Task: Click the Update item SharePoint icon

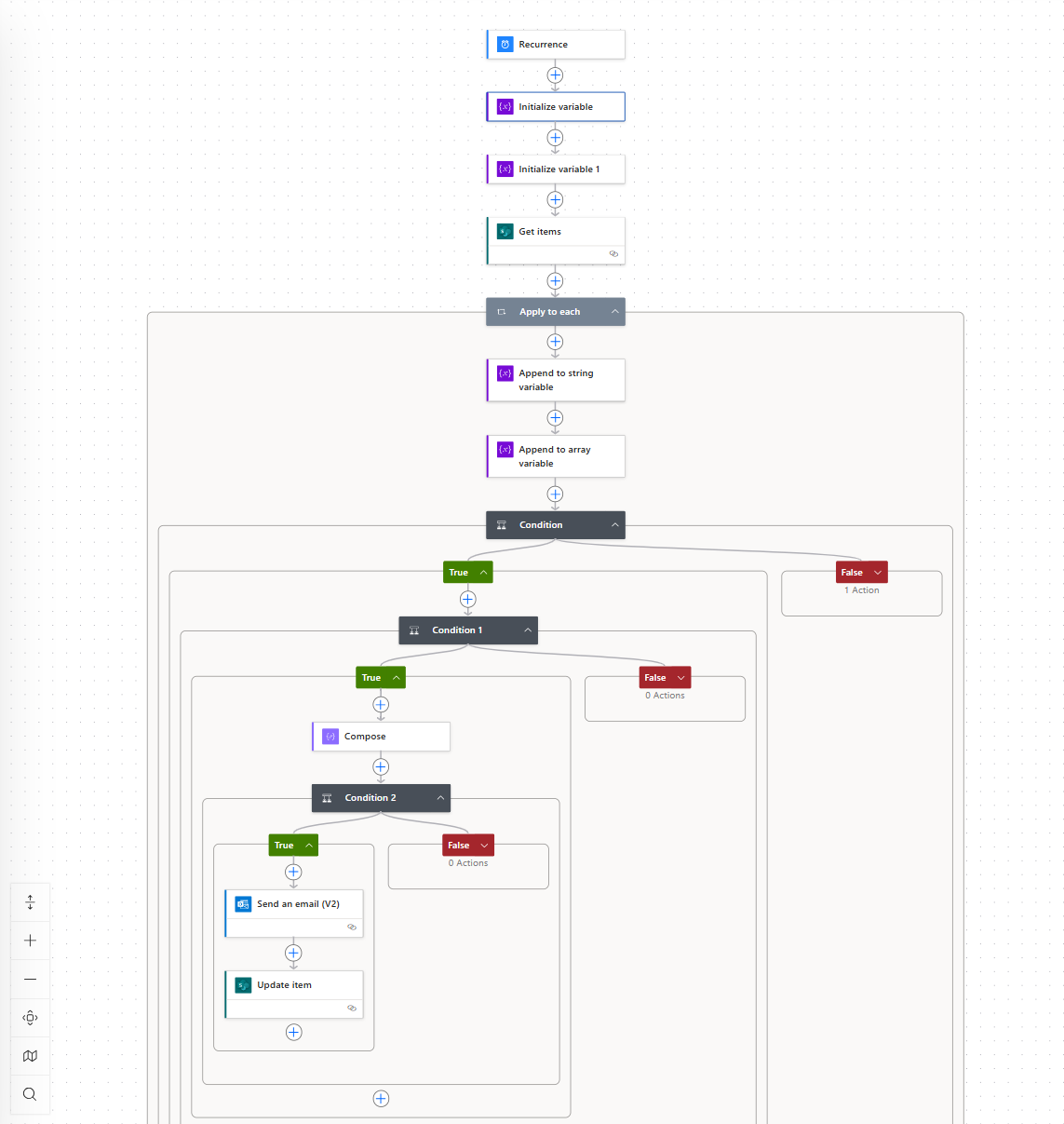Action: point(243,984)
